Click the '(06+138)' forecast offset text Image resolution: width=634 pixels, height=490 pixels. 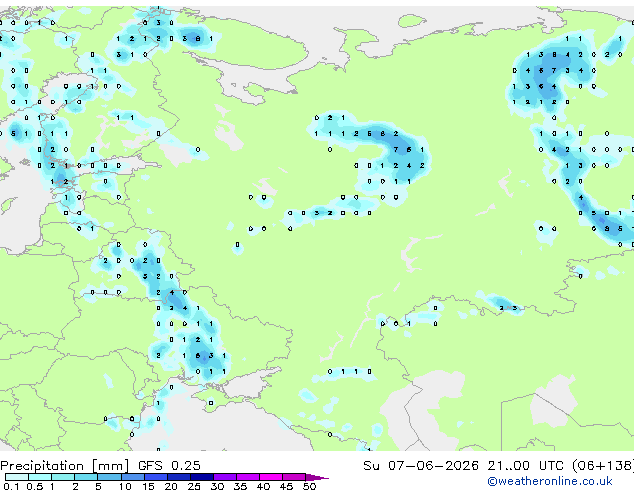pos(603,466)
